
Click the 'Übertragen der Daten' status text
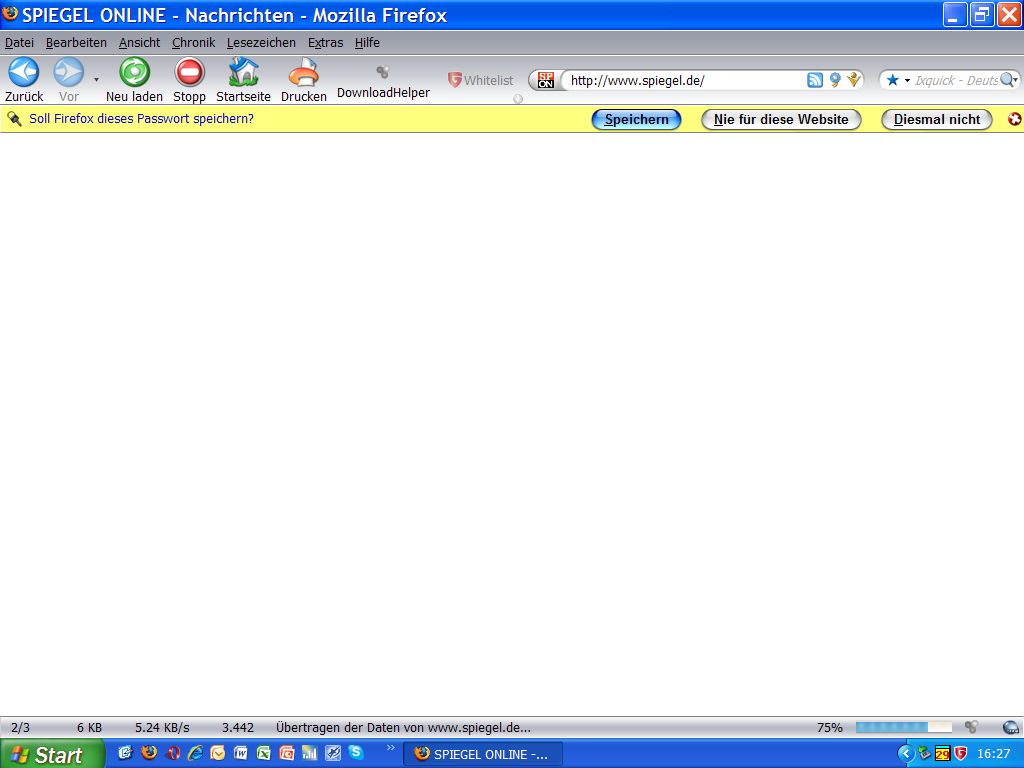point(403,728)
